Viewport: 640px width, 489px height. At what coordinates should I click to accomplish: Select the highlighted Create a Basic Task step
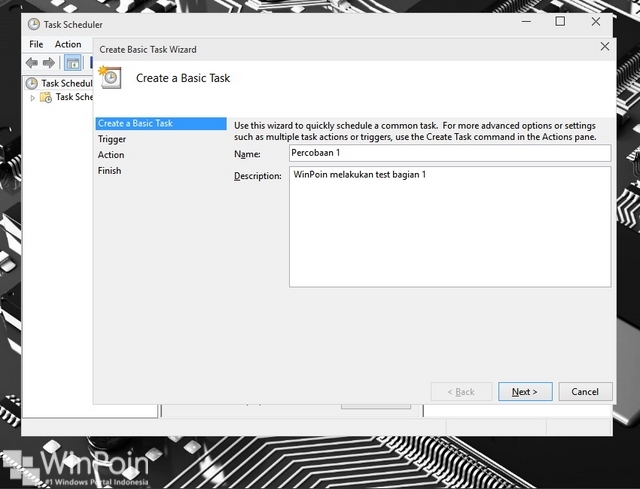[161, 123]
